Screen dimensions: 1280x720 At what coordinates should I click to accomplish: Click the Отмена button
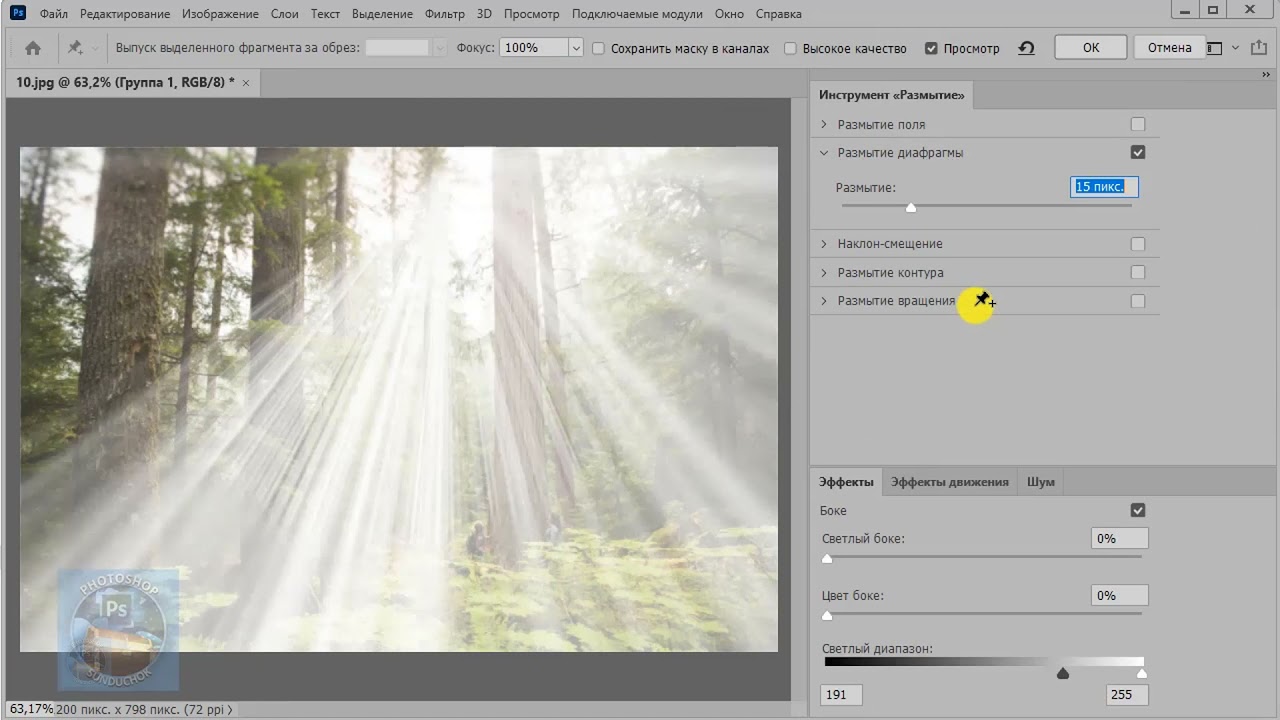1169,48
